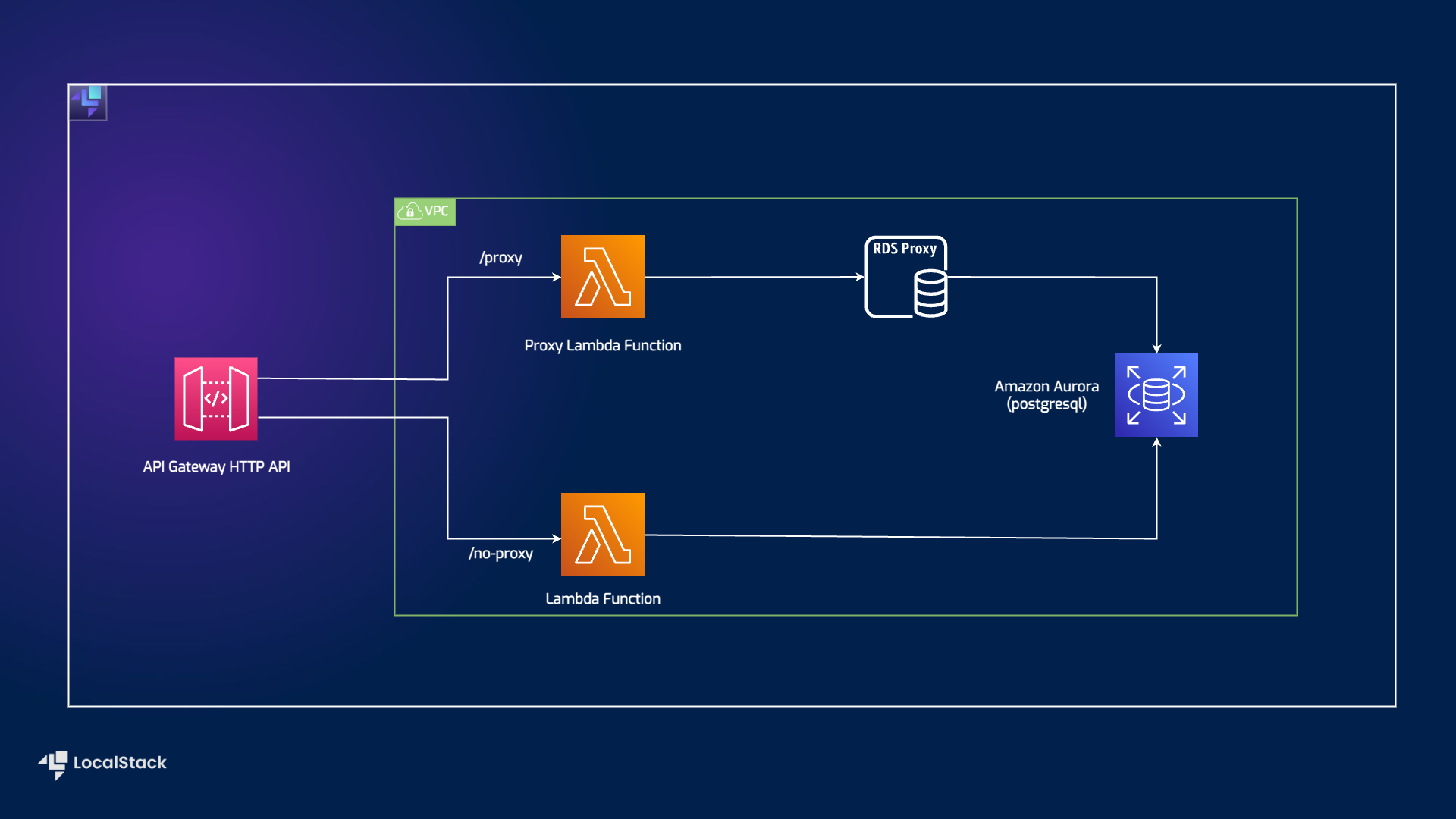Click the LocalStack wordmark text
This screenshot has width=1456, height=819.
pyautogui.click(x=120, y=763)
